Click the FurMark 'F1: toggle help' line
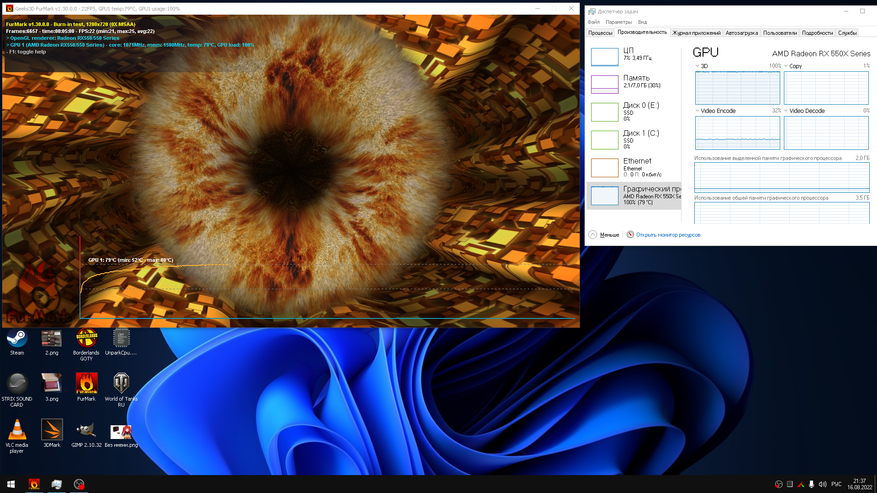The width and height of the screenshot is (877, 493). point(26,52)
